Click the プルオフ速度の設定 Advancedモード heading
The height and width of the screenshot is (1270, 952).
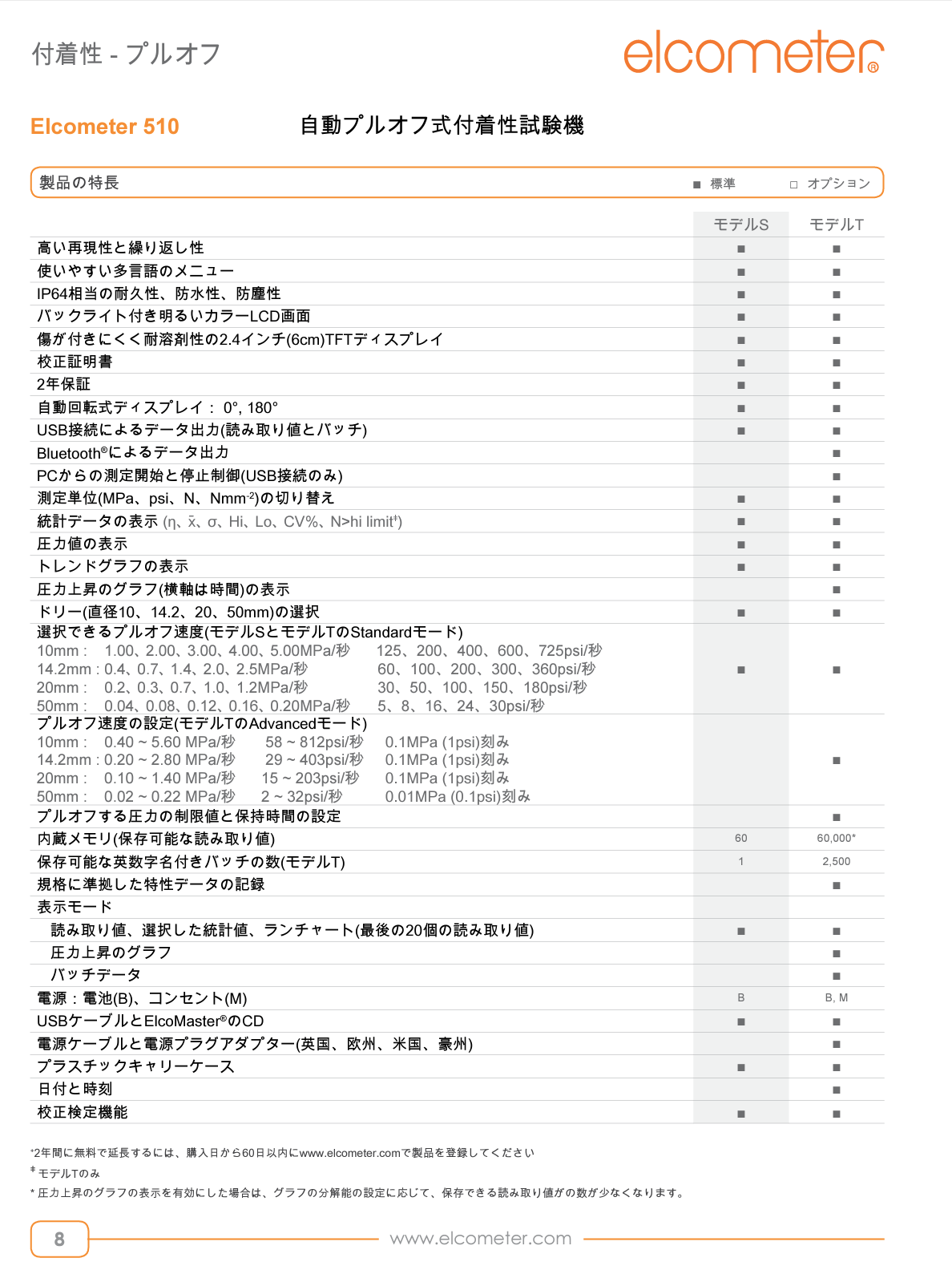(x=202, y=723)
